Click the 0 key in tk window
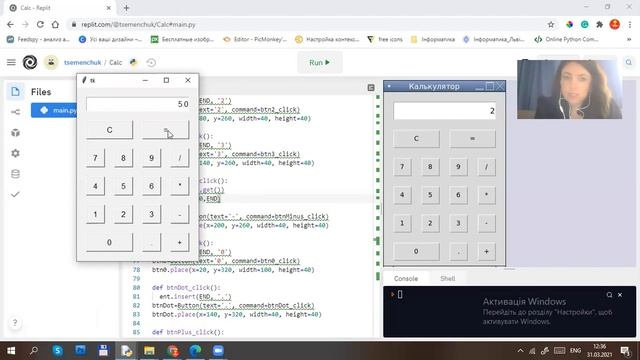Viewport: 640px width, 360px height. 109,242
